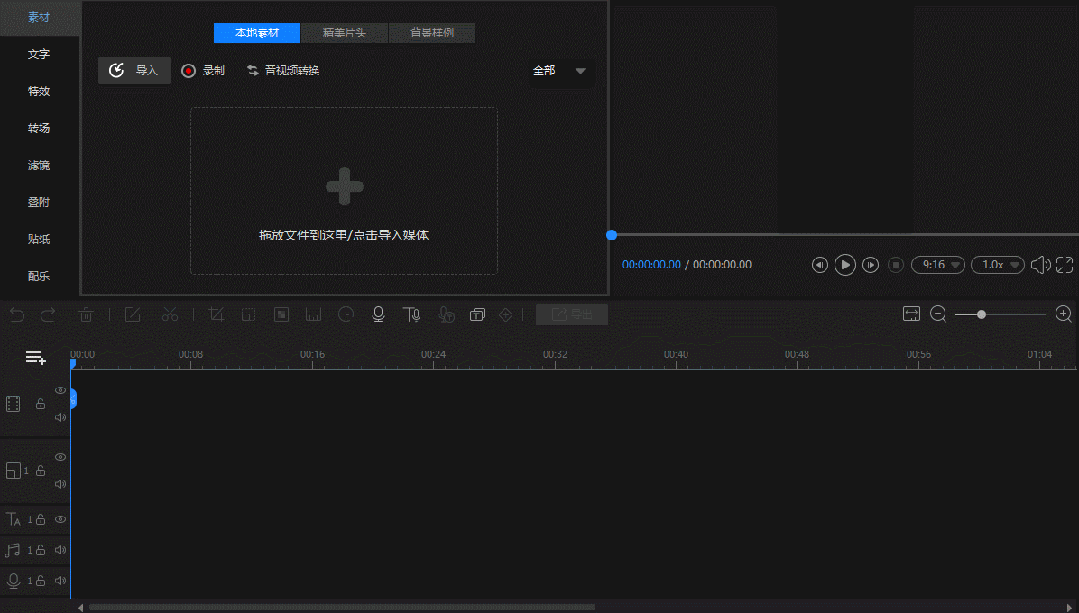Open the 9:16 aspect ratio dropdown

(938, 265)
